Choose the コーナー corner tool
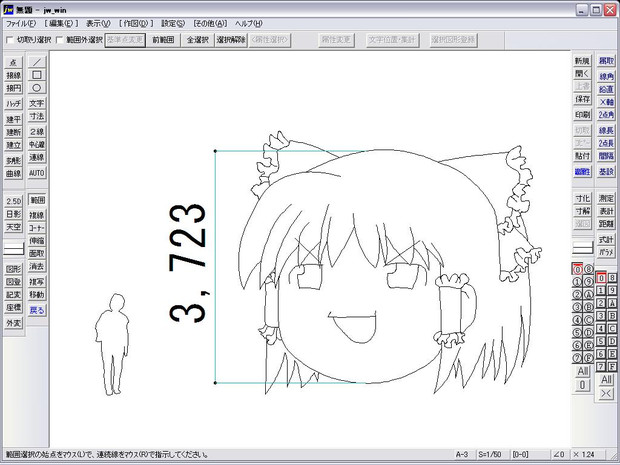The image size is (620, 465). pyautogui.click(x=37, y=228)
